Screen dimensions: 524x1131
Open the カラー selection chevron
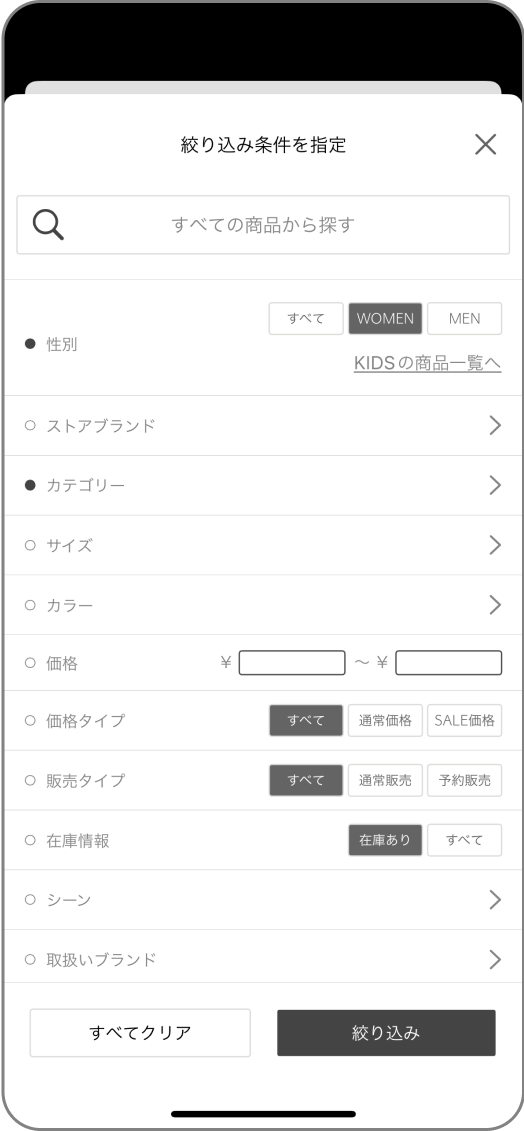[x=494, y=604]
